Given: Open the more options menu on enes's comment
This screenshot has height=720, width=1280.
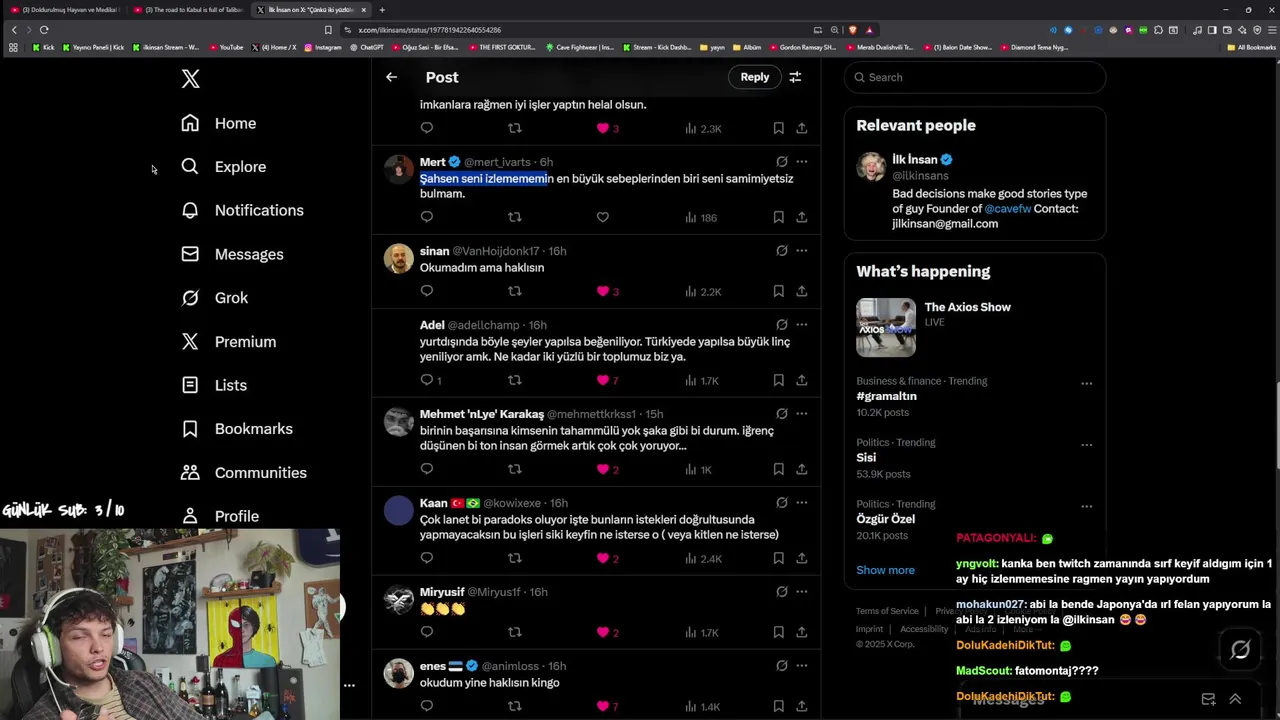Looking at the screenshot, I should (x=801, y=666).
